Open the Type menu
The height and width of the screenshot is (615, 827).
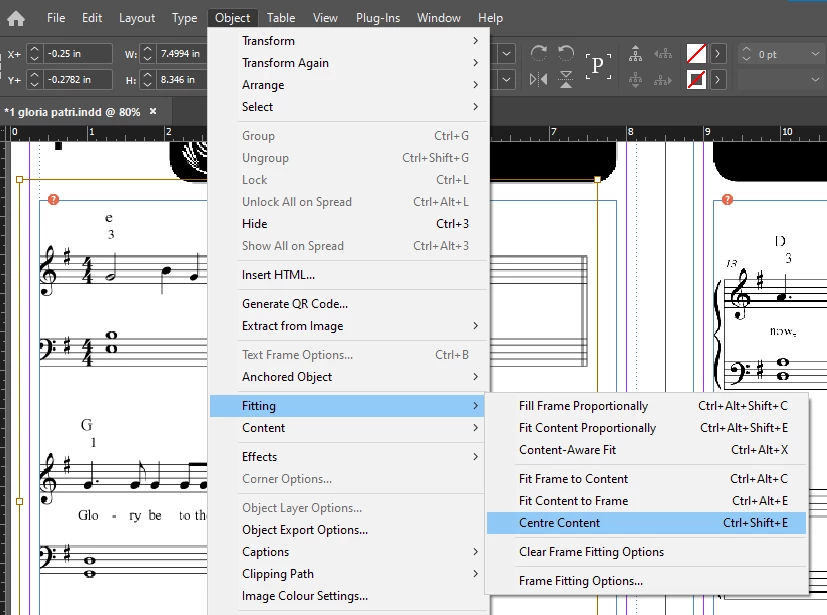(185, 18)
